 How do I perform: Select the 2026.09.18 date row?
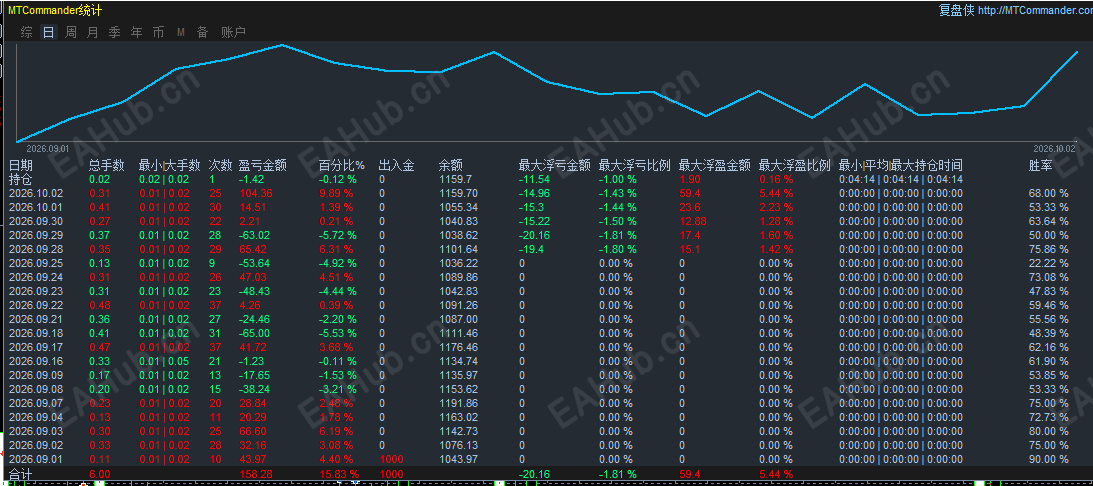(x=36, y=333)
